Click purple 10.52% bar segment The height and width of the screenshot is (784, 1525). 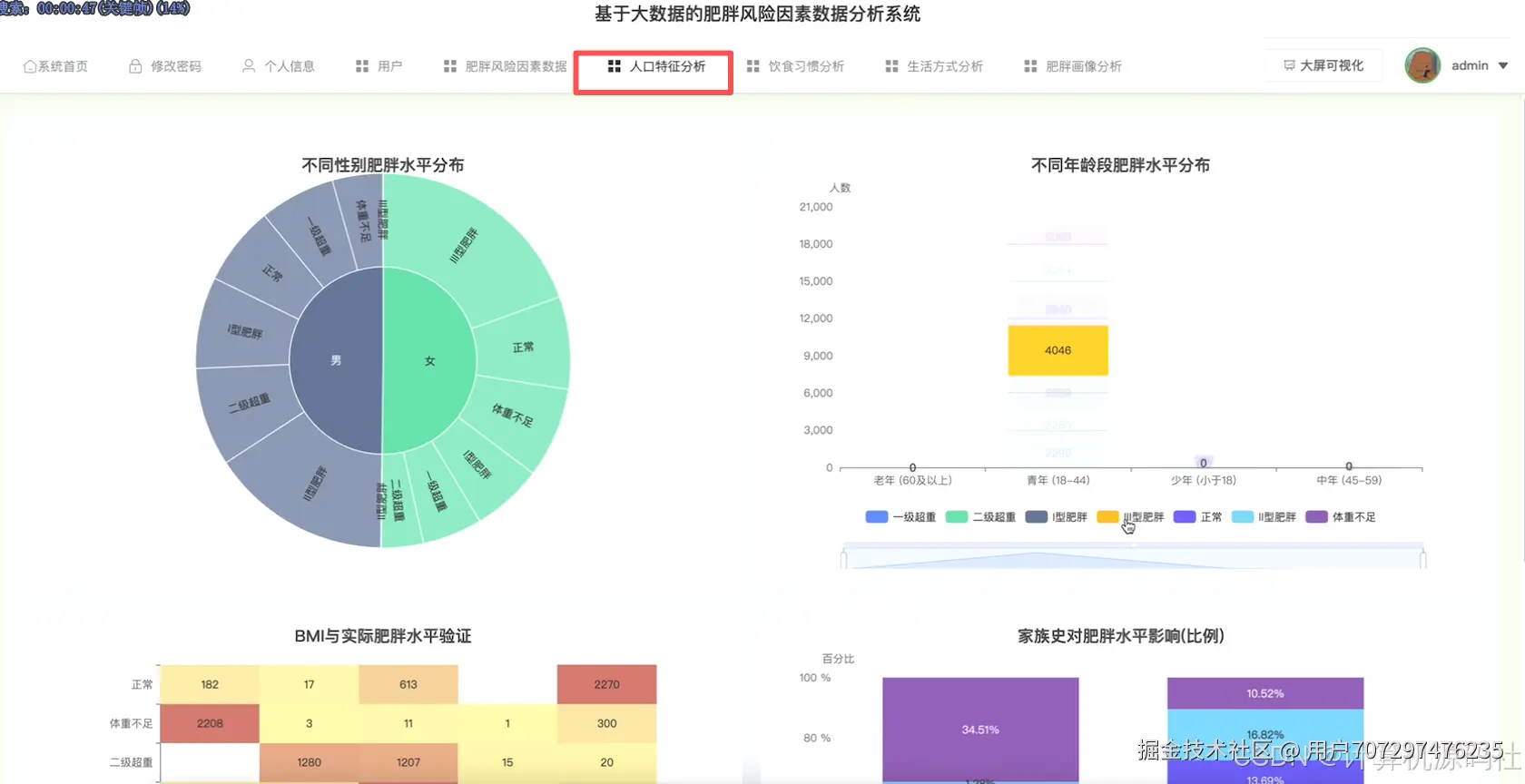click(1265, 693)
